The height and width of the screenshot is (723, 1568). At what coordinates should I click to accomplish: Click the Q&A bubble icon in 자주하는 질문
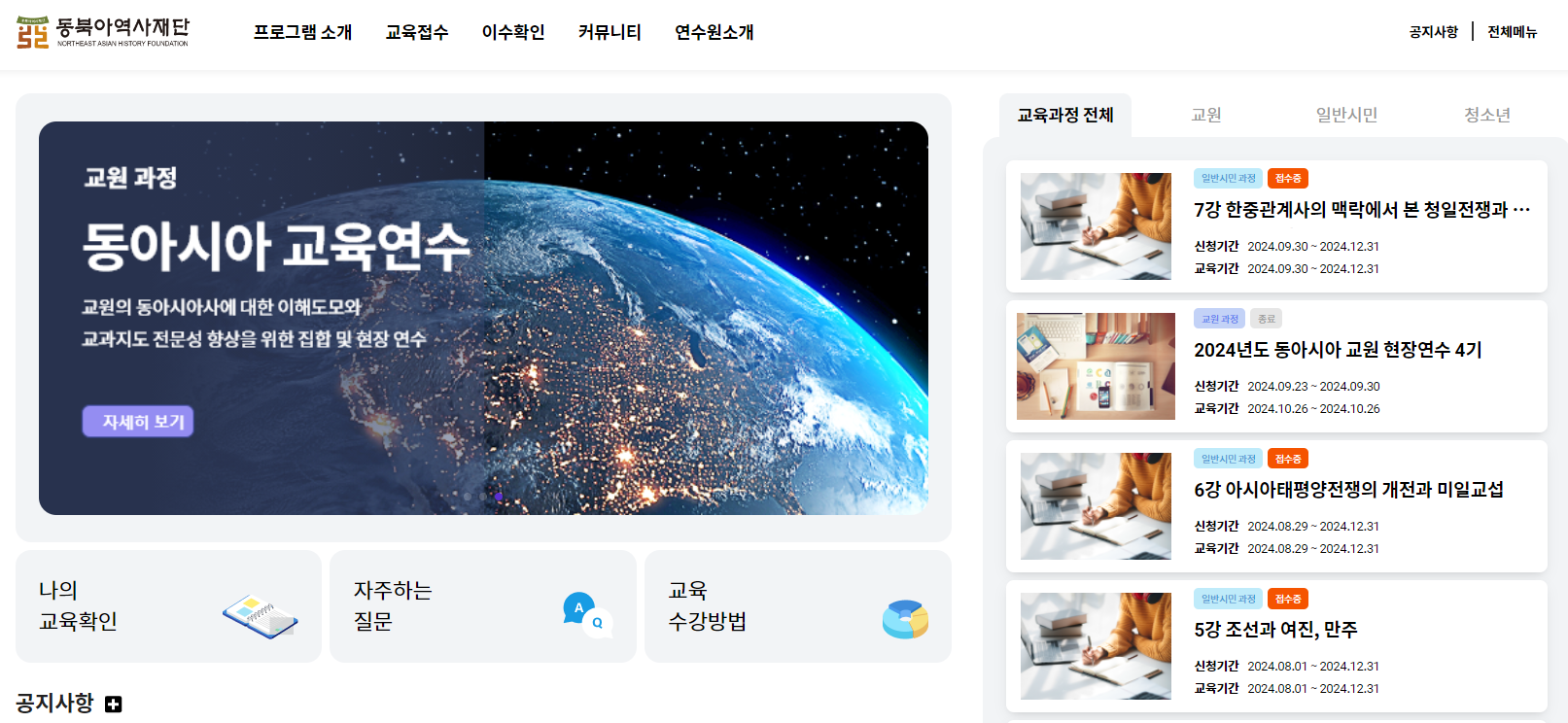coord(587,614)
